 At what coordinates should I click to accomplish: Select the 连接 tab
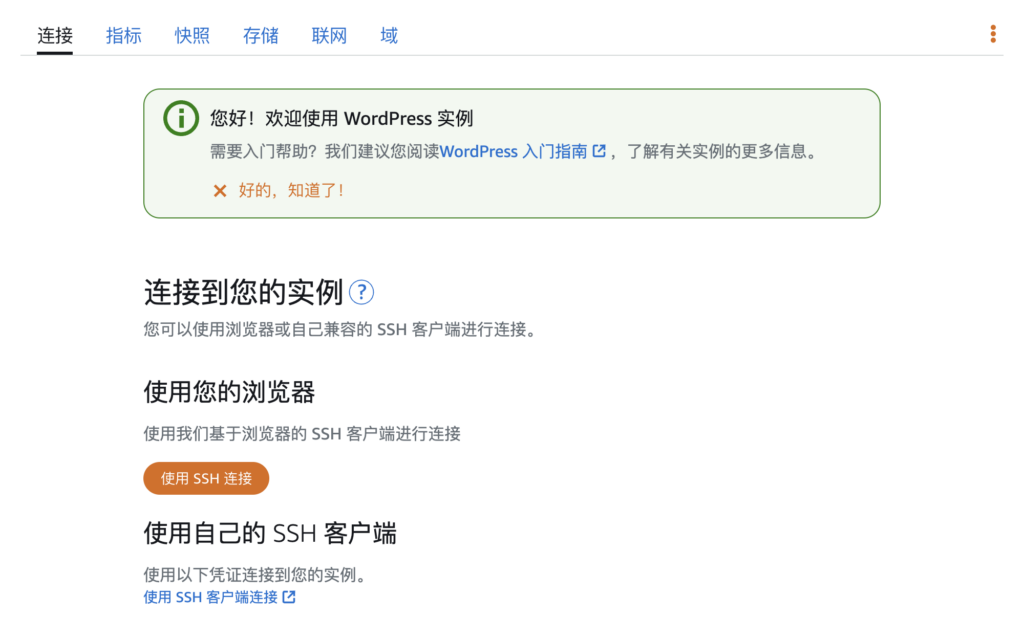(55, 35)
